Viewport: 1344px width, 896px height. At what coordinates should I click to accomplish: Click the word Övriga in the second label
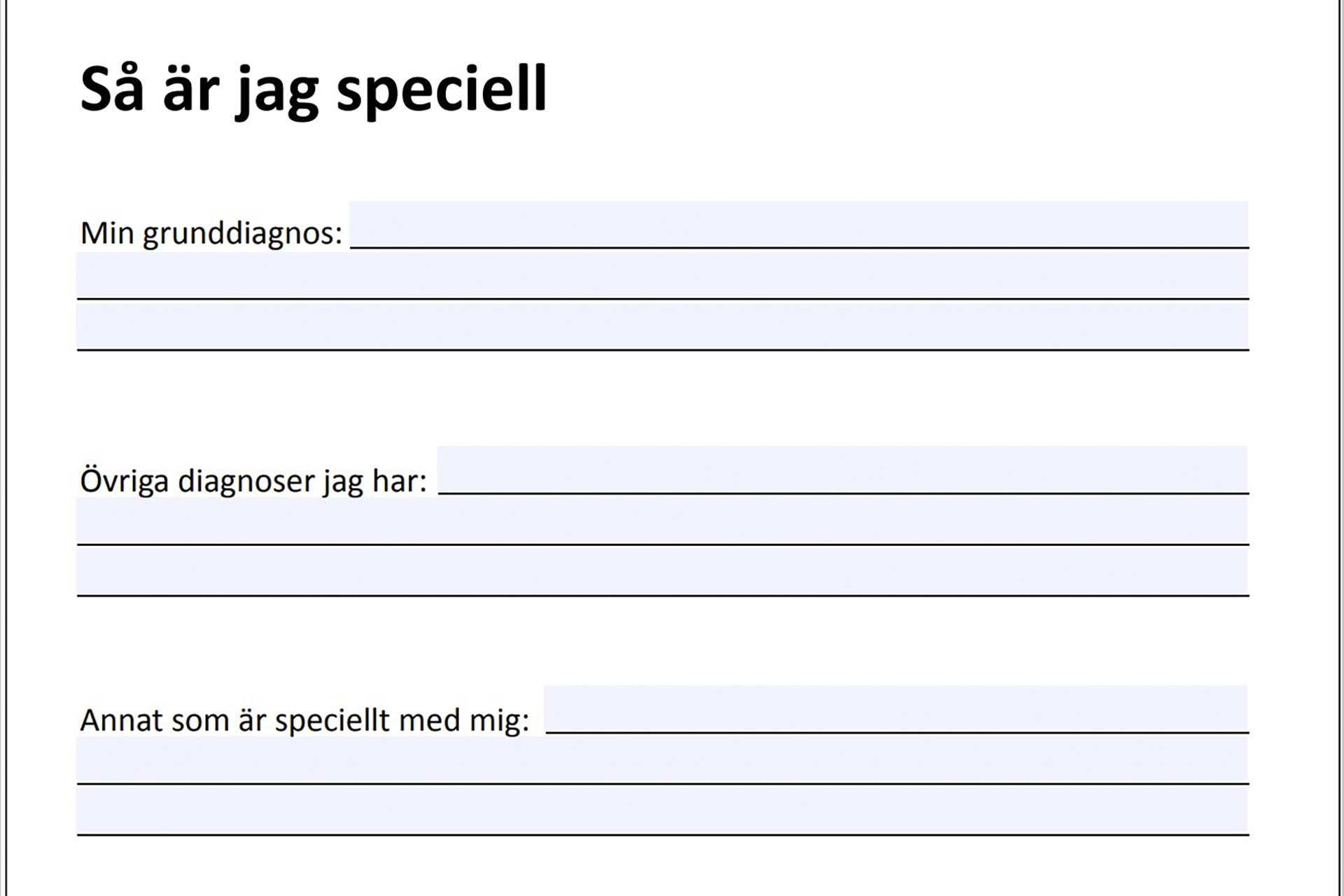pos(124,481)
